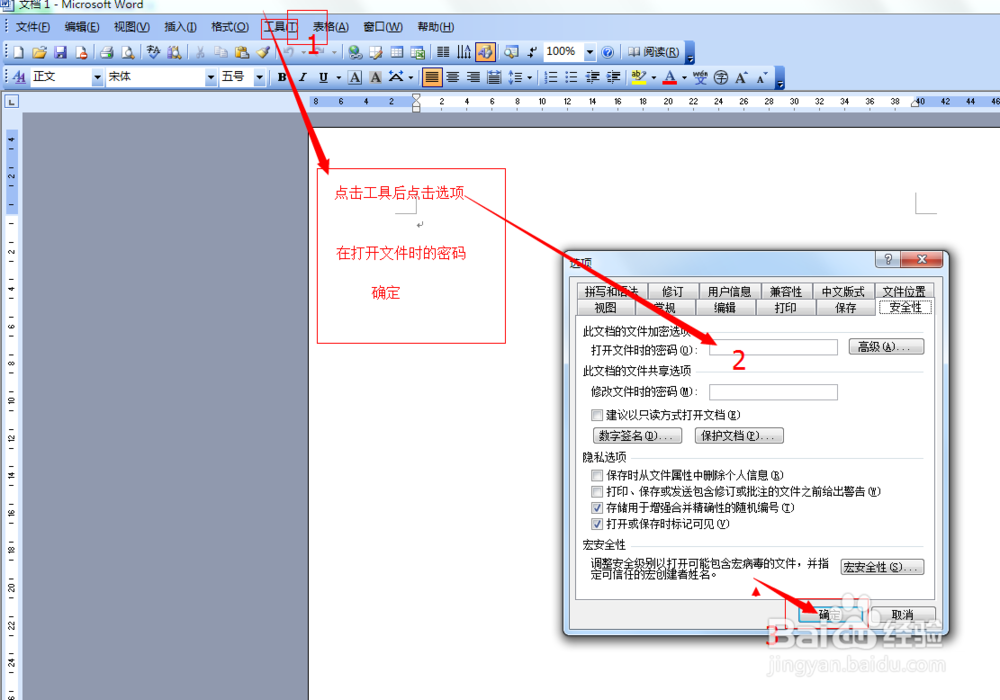This screenshot has width=1000, height=700.
Task: Switch to the 保存 tab in options dialog
Action: tap(846, 308)
